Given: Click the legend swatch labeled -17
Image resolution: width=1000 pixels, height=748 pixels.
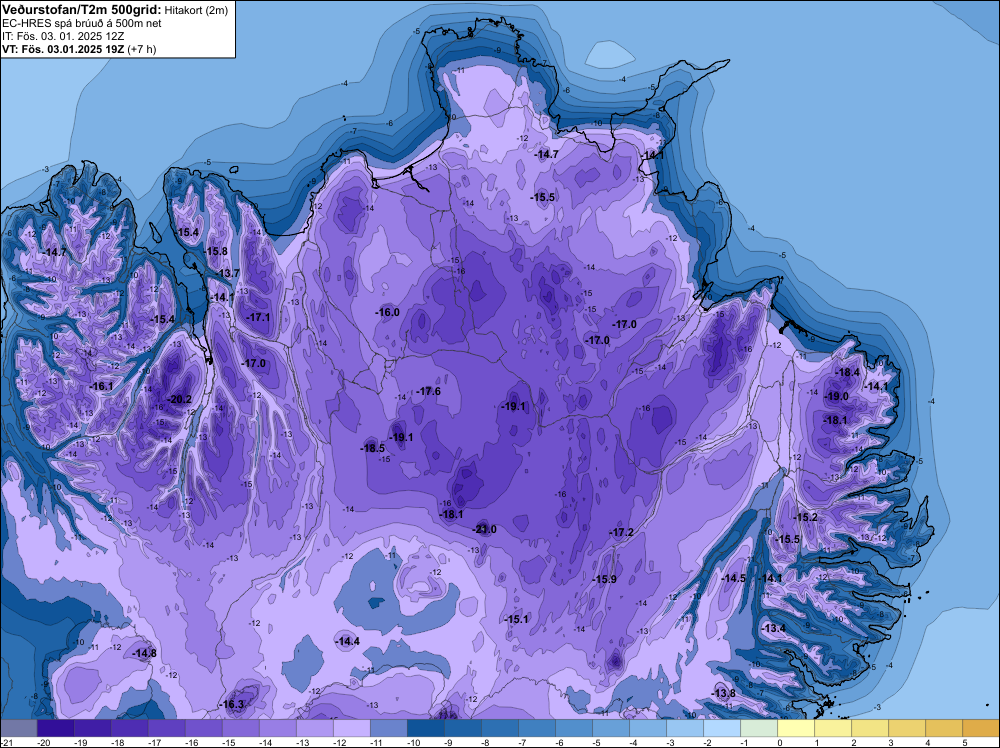Looking at the screenshot, I should point(166,728).
